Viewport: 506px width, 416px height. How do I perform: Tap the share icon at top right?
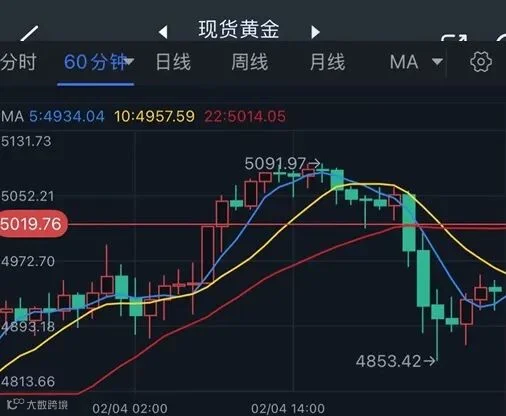454,38
